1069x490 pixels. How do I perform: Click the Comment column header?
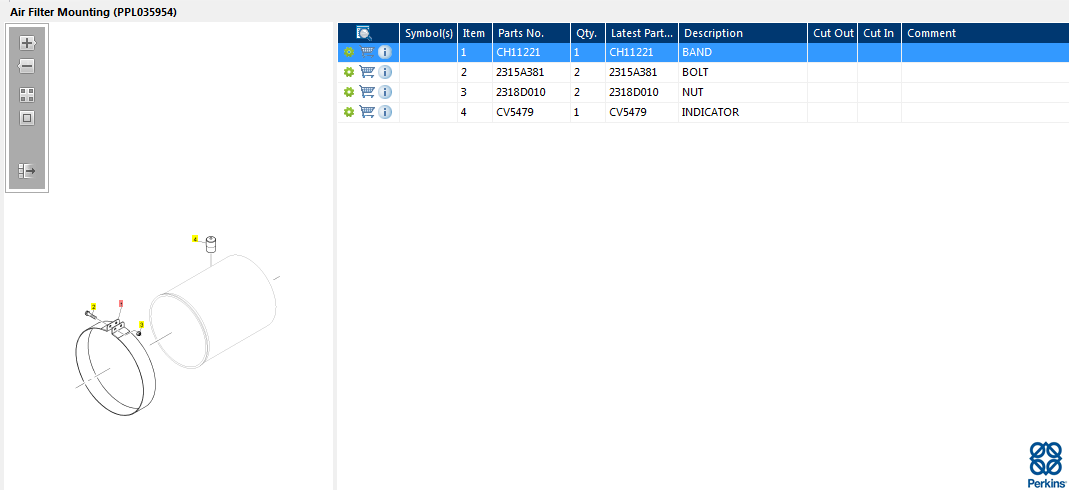(985, 33)
